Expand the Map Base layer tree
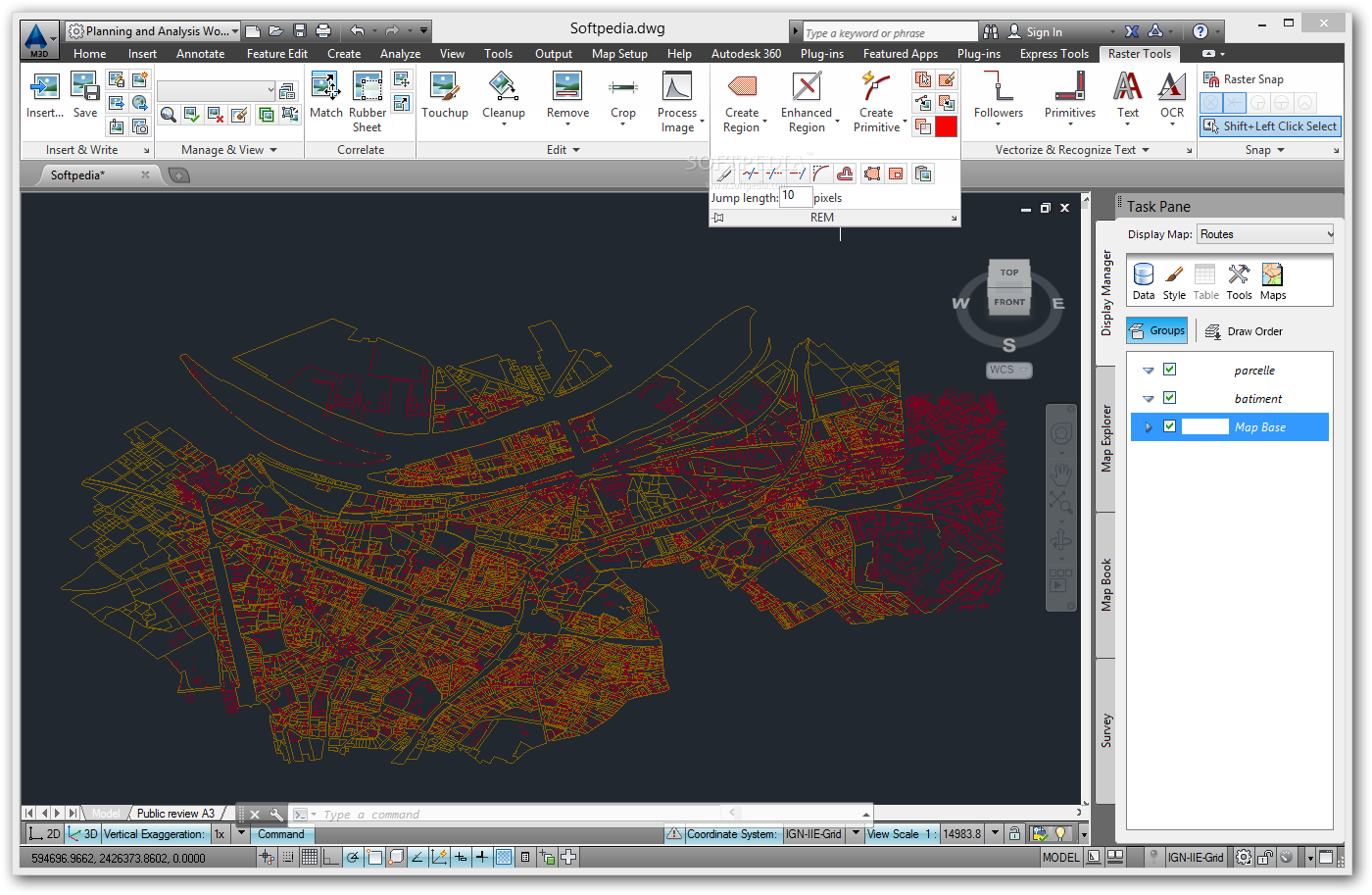Image resolution: width=1372 pixels, height=895 pixels. (x=1149, y=427)
